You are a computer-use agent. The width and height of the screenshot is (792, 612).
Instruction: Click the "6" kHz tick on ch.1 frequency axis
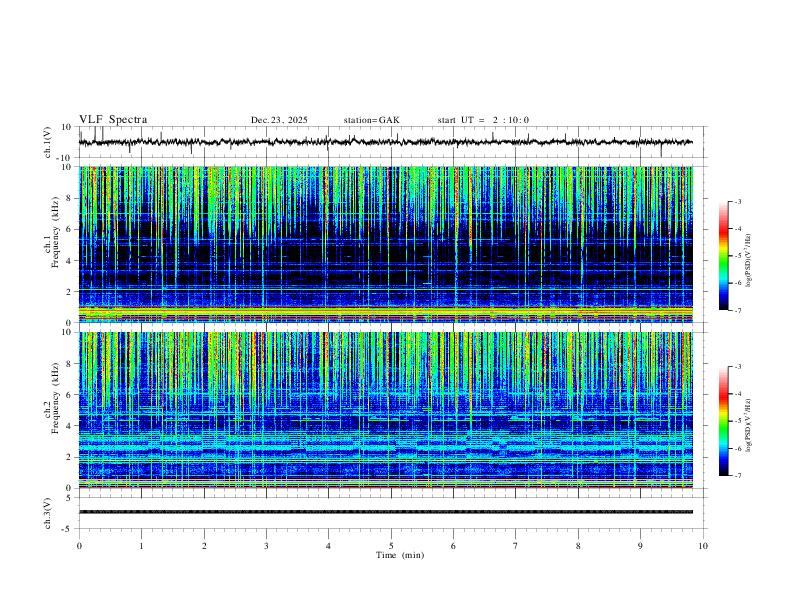[69, 229]
